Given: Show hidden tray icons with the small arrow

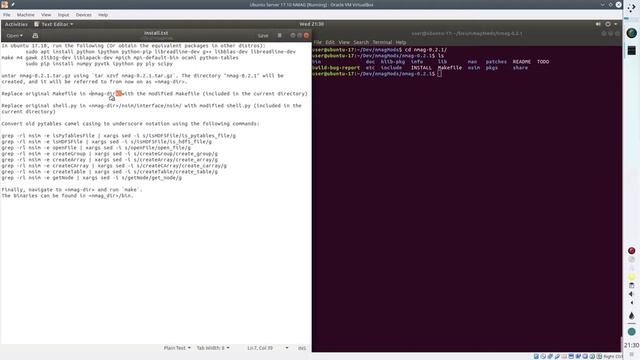Looking at the screenshot, I should 631,303.
